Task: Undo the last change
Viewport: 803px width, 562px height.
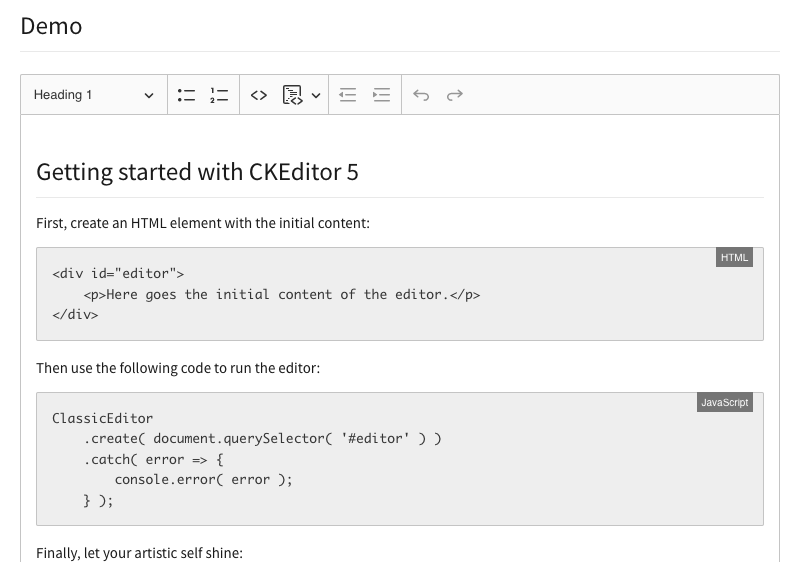Action: 421,95
